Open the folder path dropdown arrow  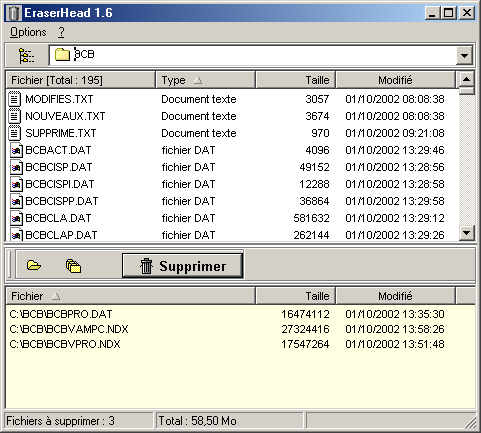point(464,55)
